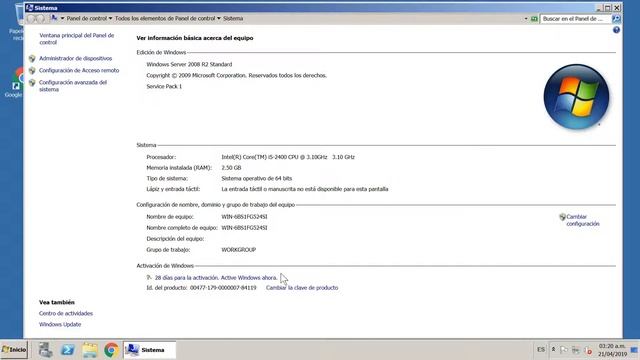Click shield icon beside Cambiar configuración

coord(562,217)
